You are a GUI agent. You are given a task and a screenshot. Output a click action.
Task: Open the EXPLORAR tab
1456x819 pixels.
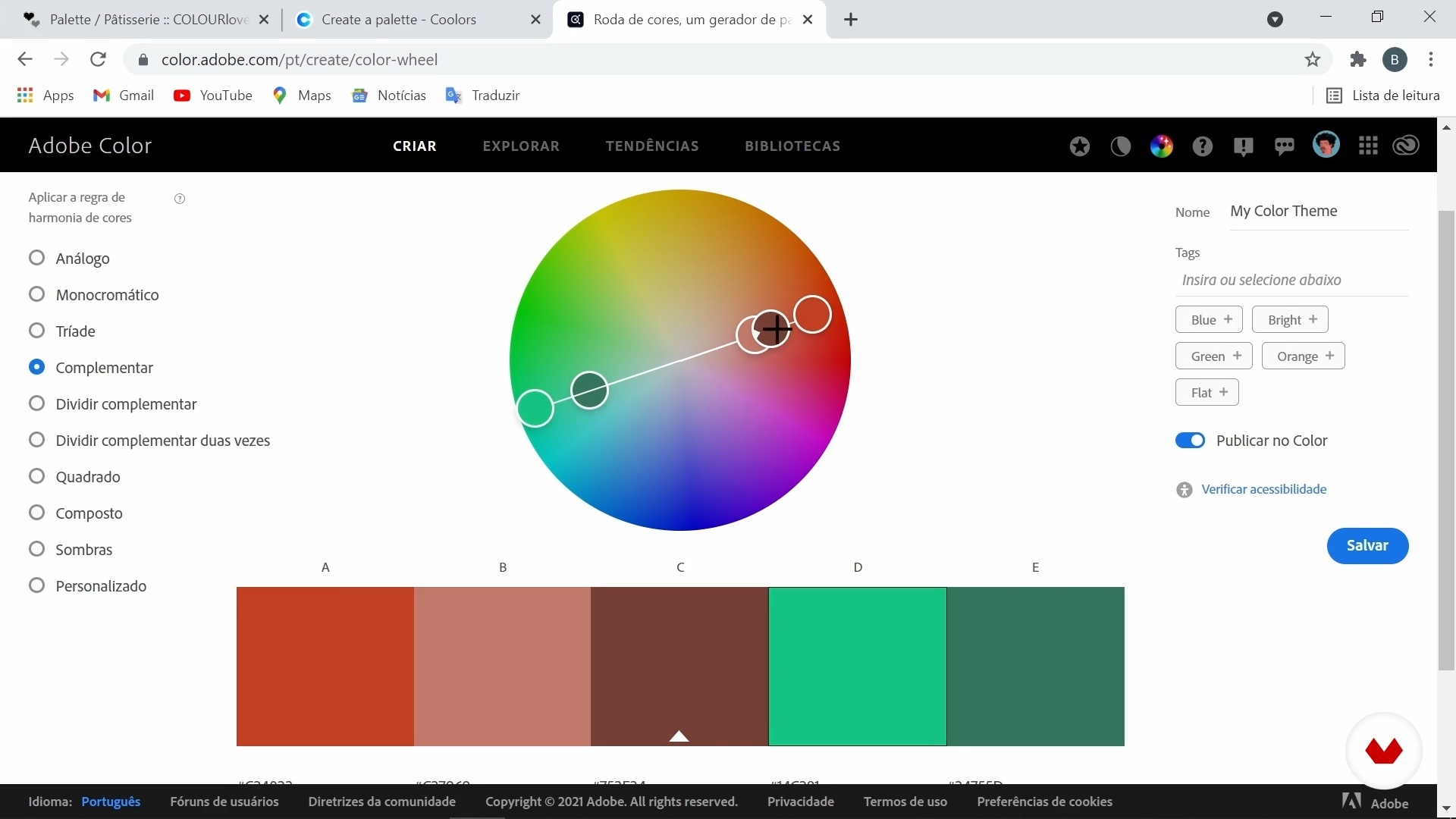coord(521,146)
